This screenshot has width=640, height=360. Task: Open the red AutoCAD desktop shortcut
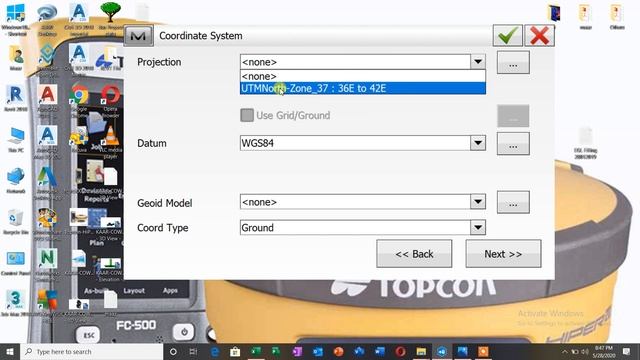[x=47, y=98]
